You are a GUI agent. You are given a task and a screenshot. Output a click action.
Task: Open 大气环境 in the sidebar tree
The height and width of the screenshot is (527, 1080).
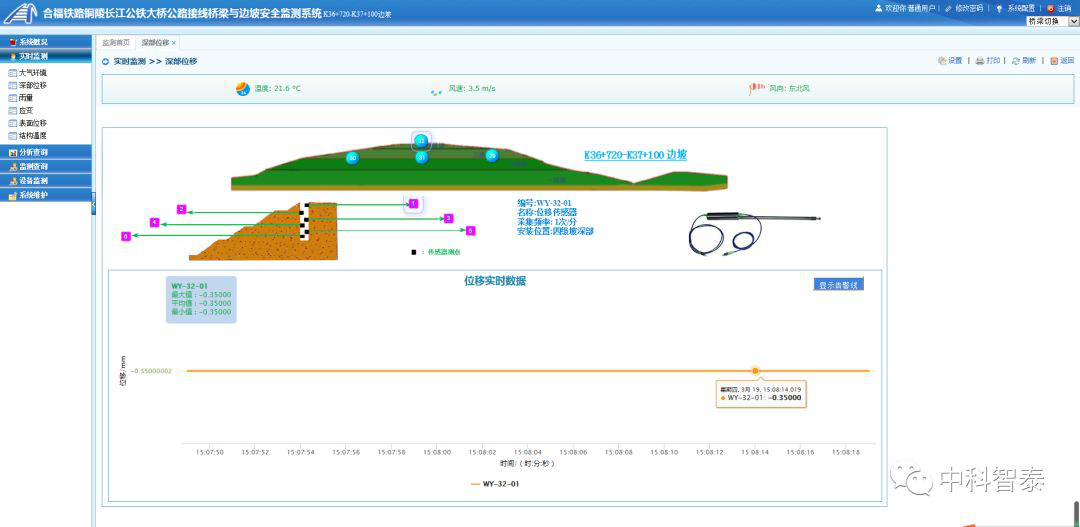[x=32, y=73]
